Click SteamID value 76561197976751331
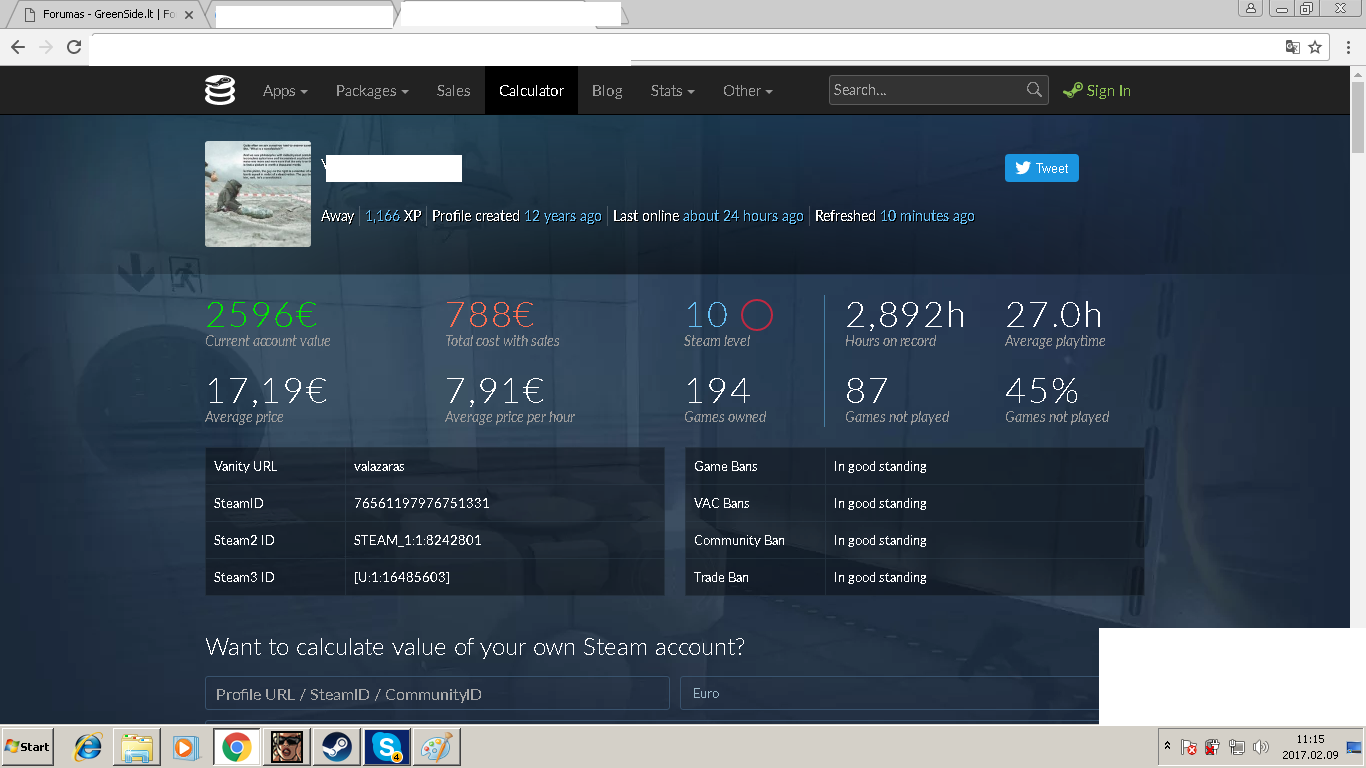The height and width of the screenshot is (768, 1366). click(421, 503)
